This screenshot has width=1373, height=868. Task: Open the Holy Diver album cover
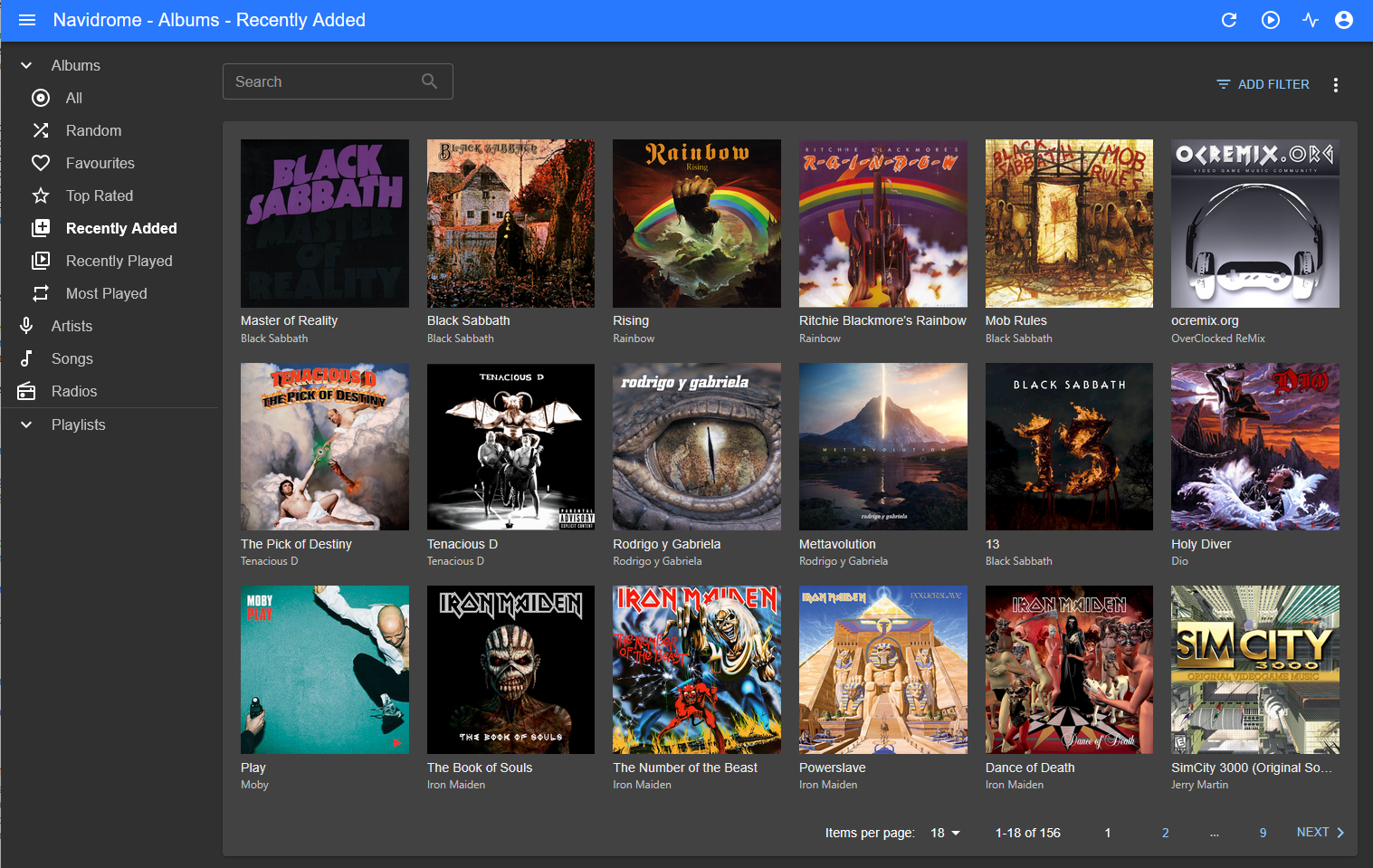click(x=1254, y=446)
